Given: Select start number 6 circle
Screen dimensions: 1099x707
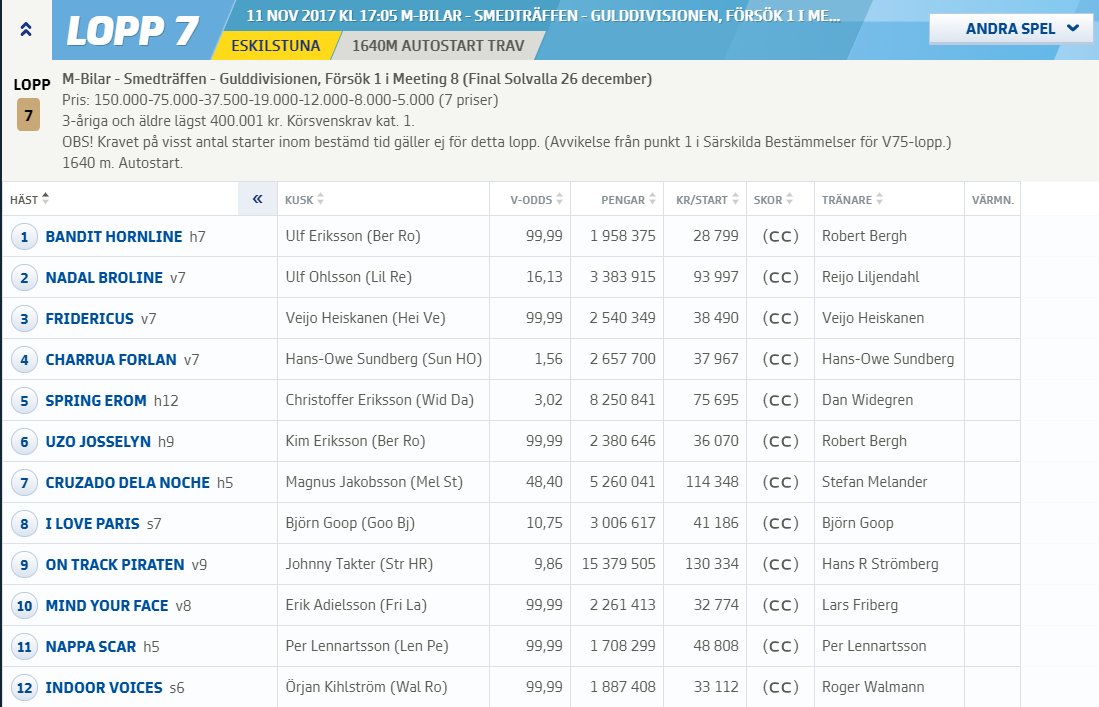Looking at the screenshot, I should (x=24, y=442).
